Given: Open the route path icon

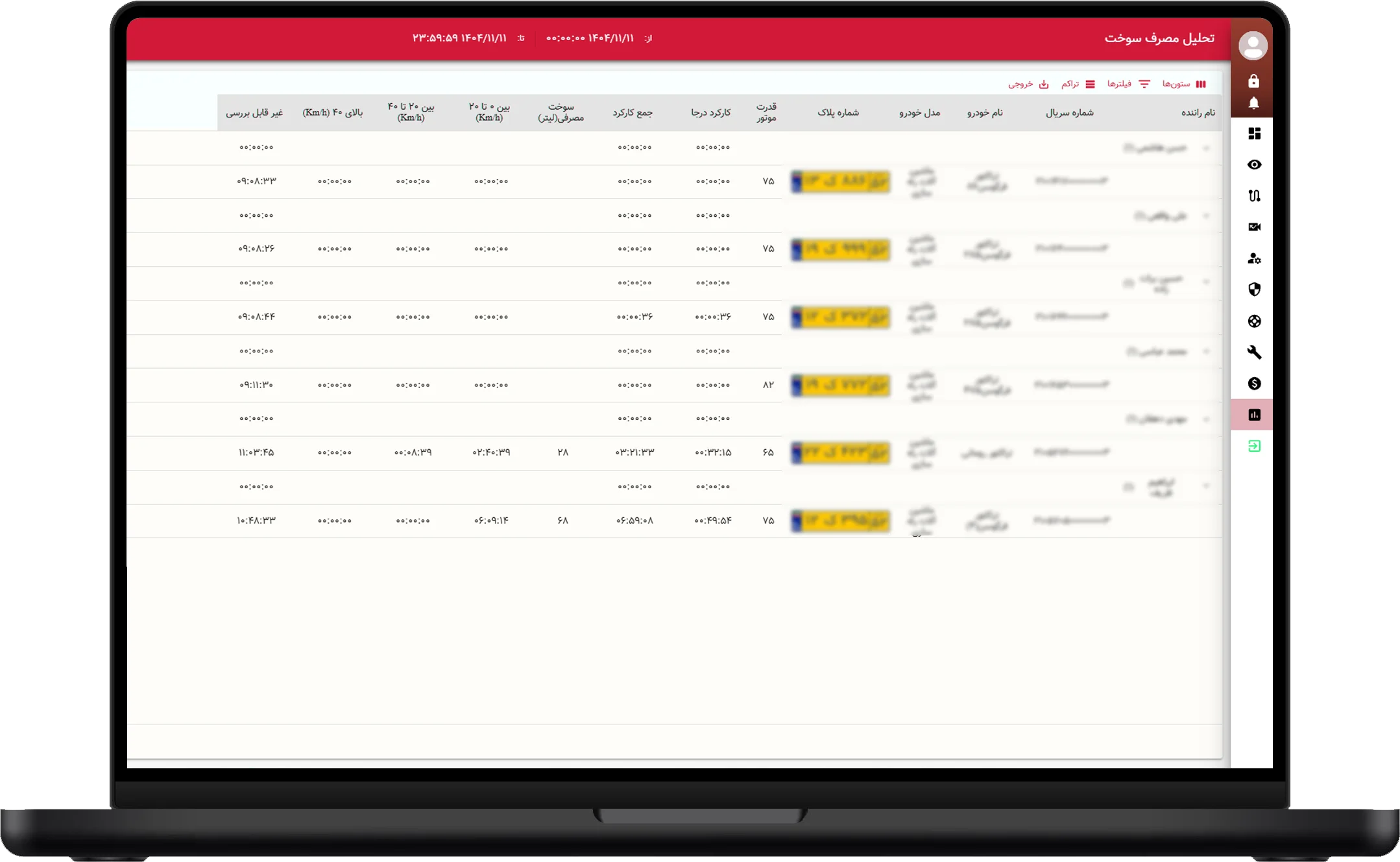Looking at the screenshot, I should (1254, 196).
